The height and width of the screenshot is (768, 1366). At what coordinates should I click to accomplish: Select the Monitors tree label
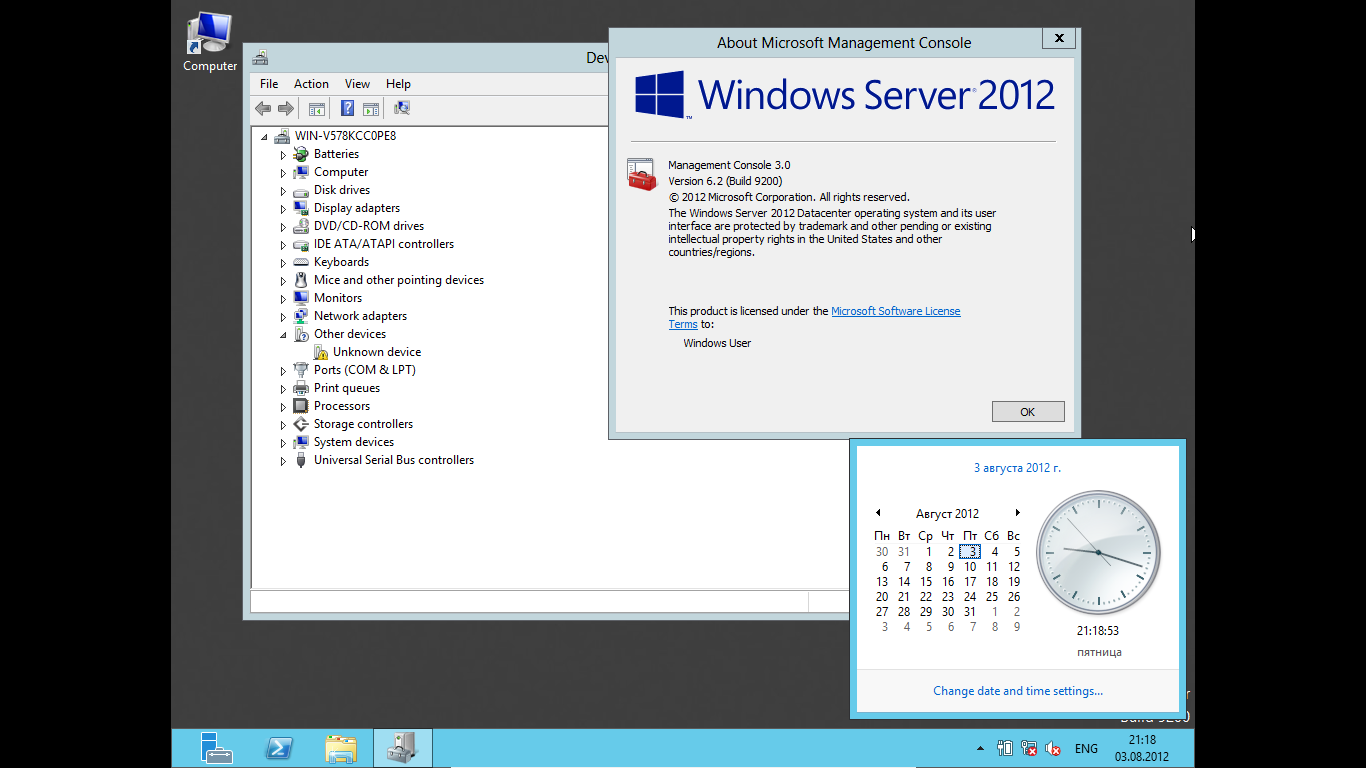tap(338, 298)
